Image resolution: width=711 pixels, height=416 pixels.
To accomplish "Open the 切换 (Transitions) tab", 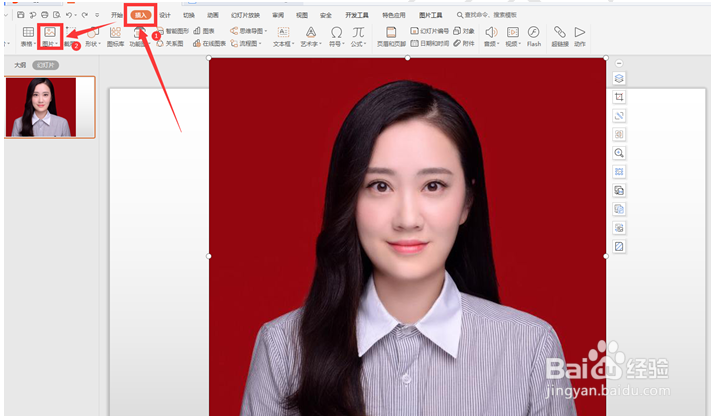I will click(x=189, y=15).
